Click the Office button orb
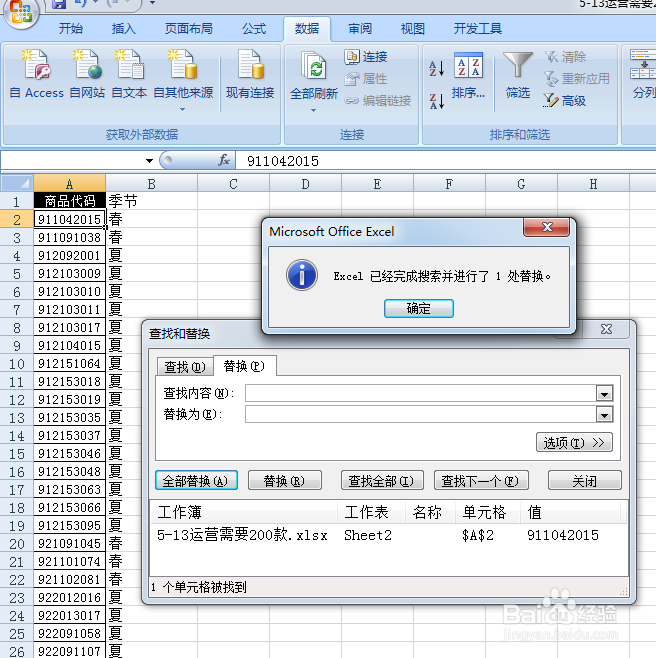Screen dimensions: 656x658 pyautogui.click(x=21, y=12)
